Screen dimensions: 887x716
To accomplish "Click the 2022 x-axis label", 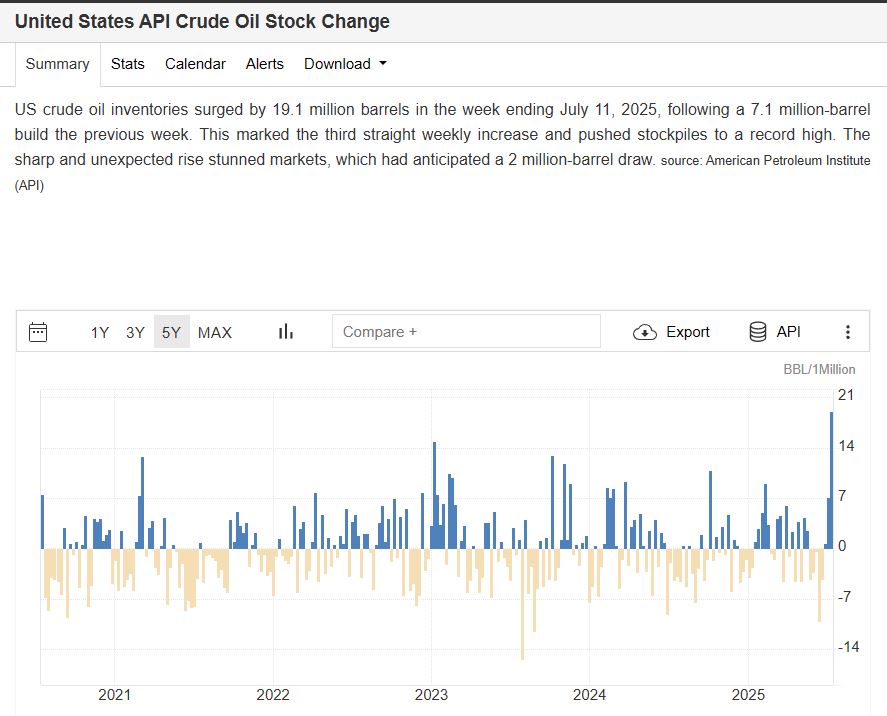I will [x=273, y=695].
